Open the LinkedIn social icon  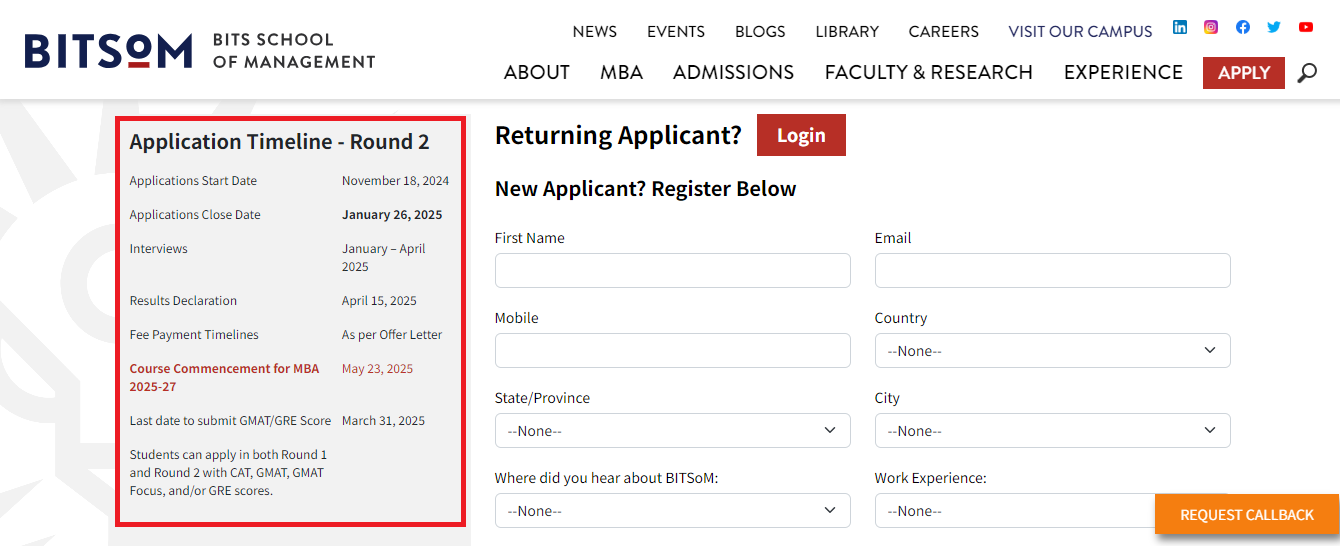click(x=1180, y=27)
